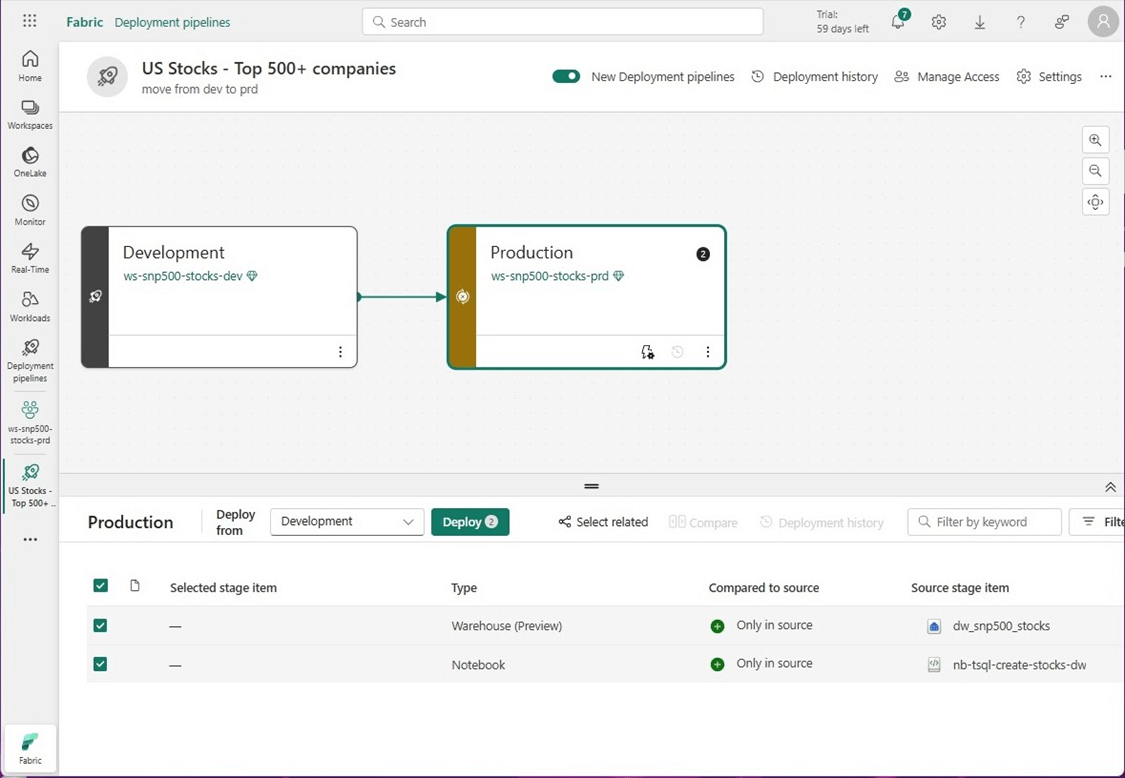The image size is (1125, 778).
Task: Open the app launcher grid icon
Action: click(29, 21)
